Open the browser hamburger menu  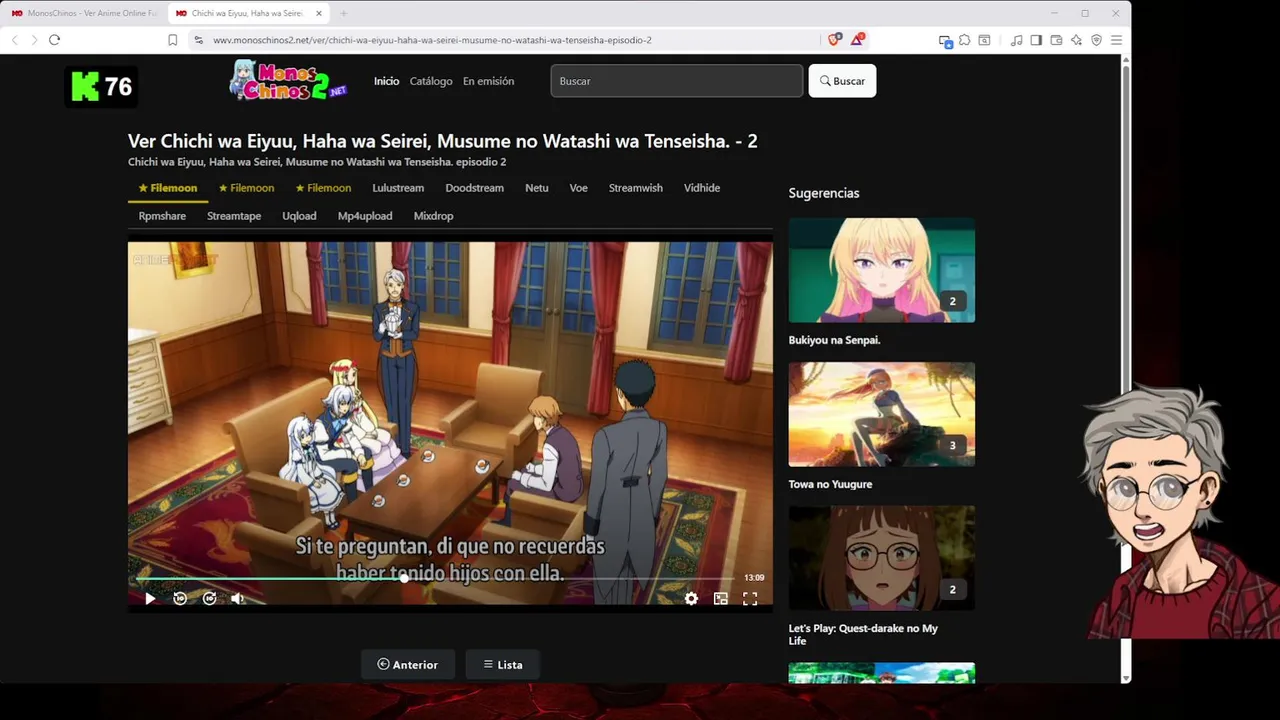click(x=1116, y=40)
